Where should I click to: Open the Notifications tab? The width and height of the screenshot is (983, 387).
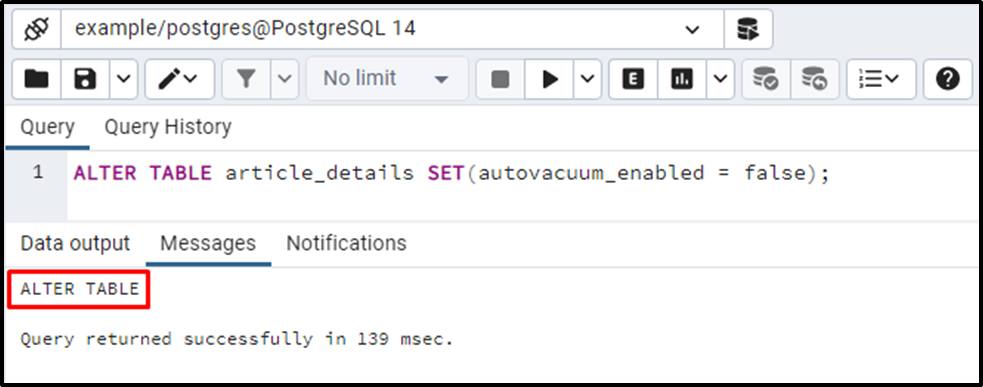[346, 243]
